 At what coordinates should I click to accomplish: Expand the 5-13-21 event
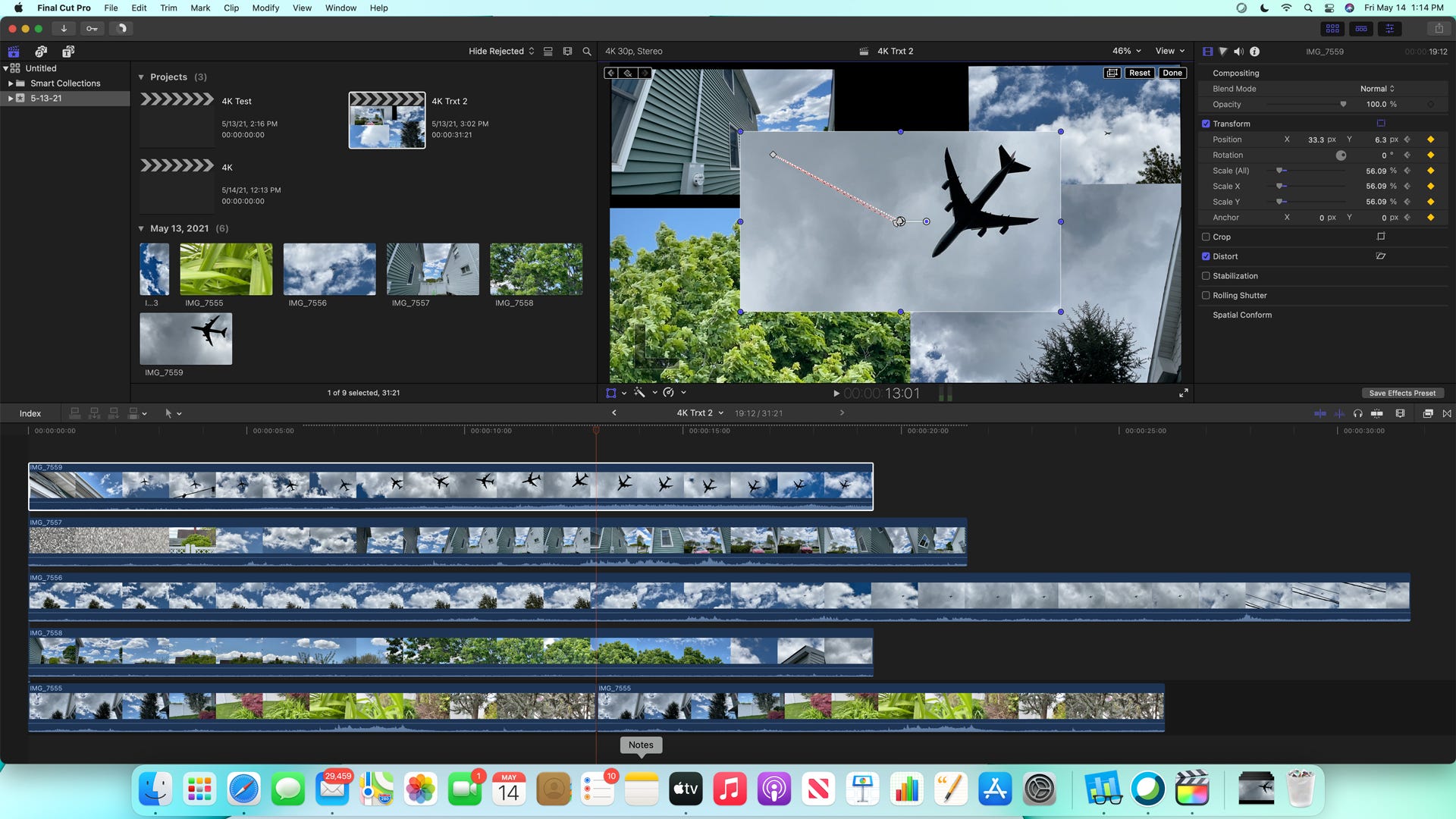tap(11, 99)
